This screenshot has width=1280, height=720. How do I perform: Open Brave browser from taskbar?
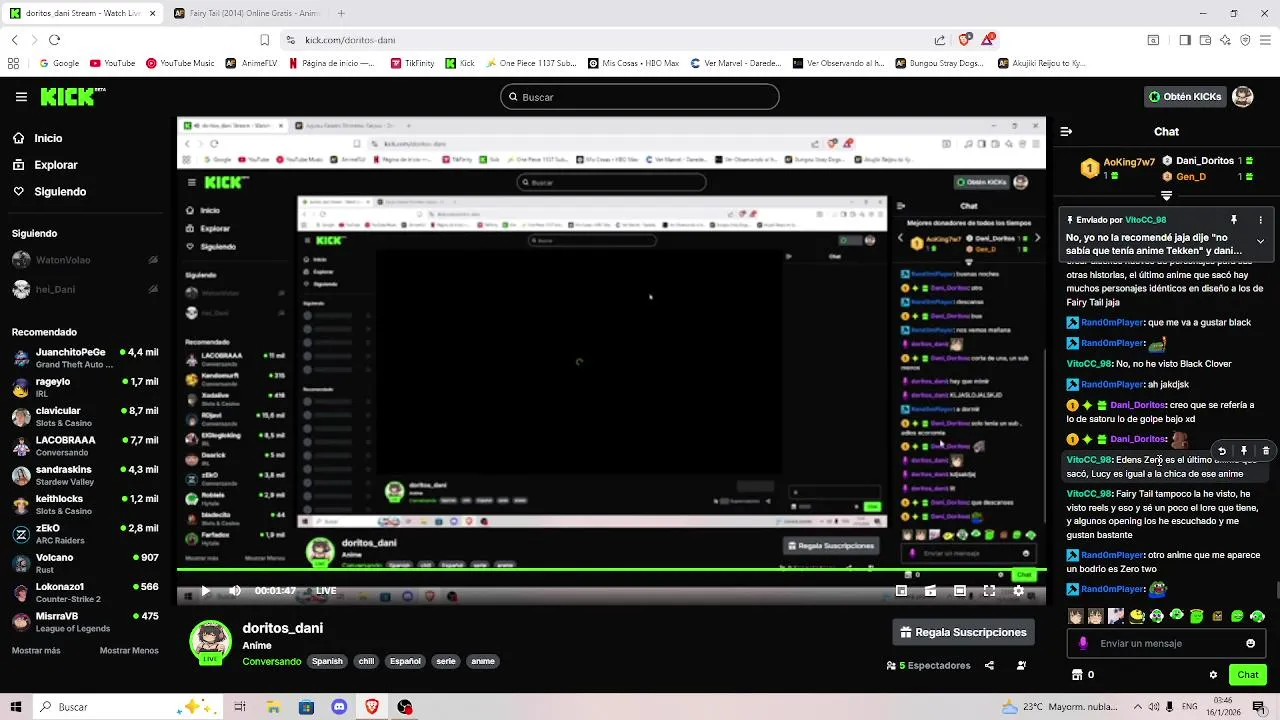click(x=372, y=707)
